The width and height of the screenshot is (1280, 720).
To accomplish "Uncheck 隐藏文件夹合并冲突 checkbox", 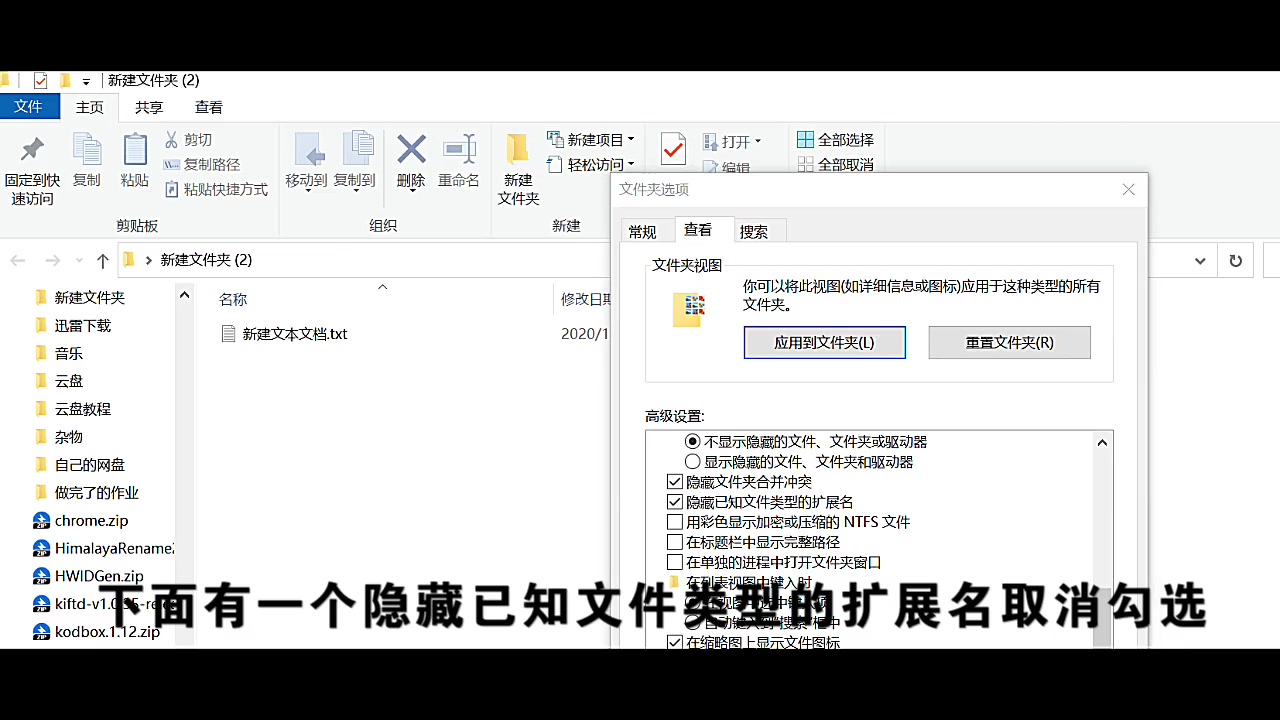I will (675, 482).
